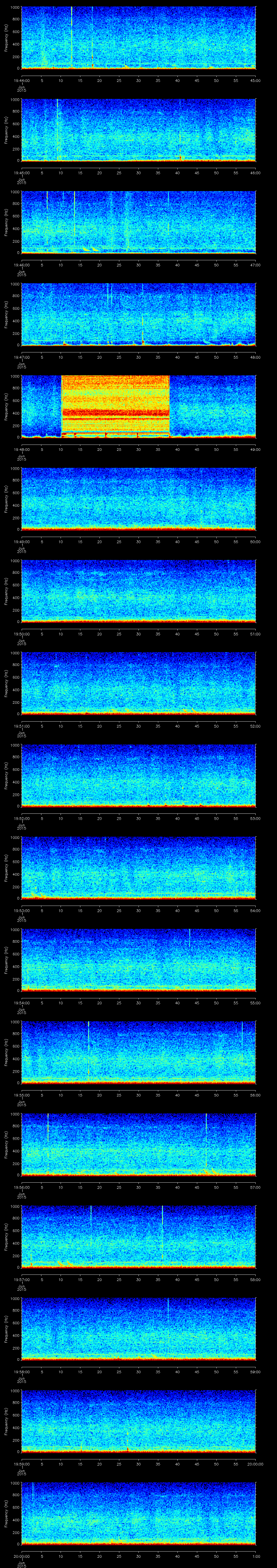Click the 19:52:00 start time label
277x1568 pixels.
click(22, 818)
